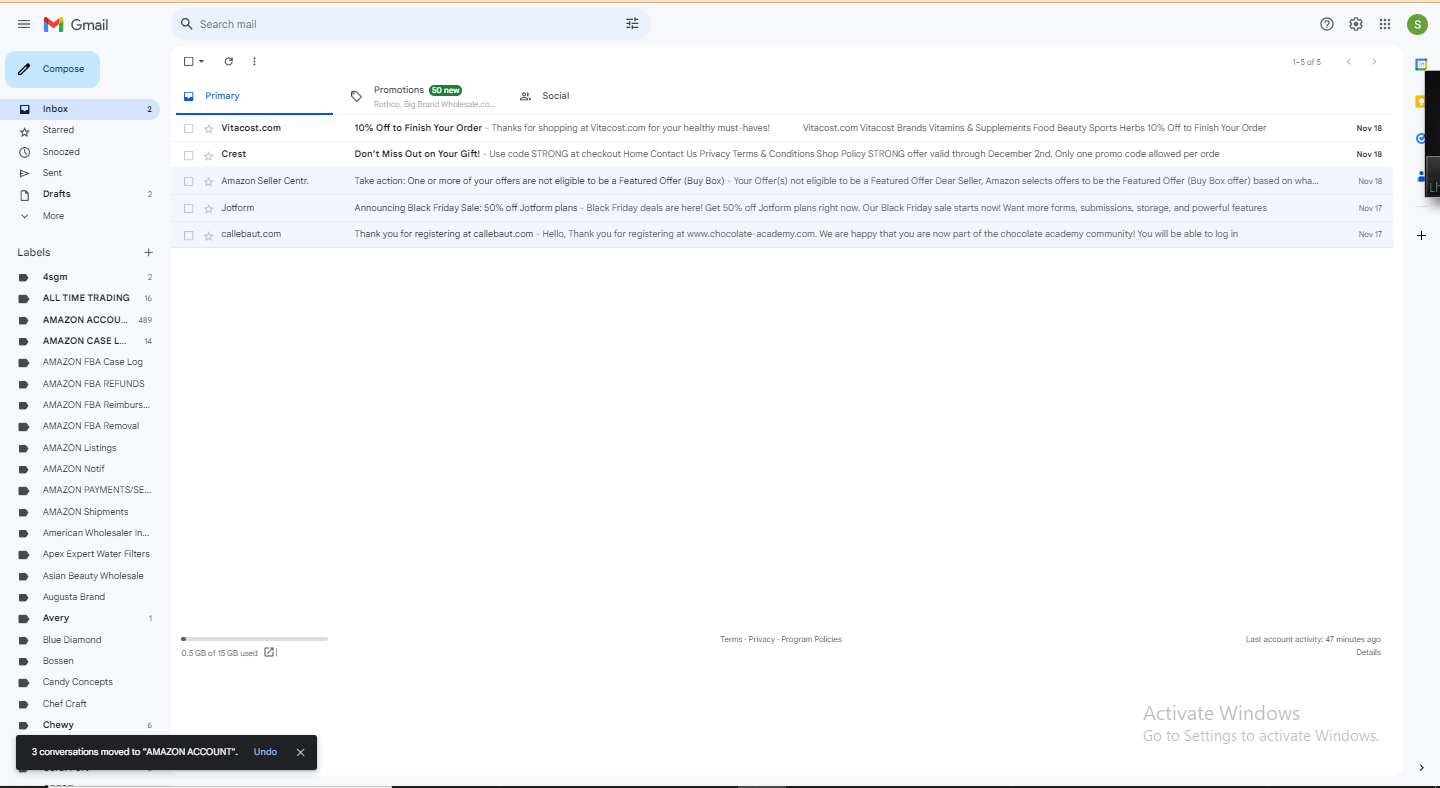Create new label plus icon

(x=149, y=252)
